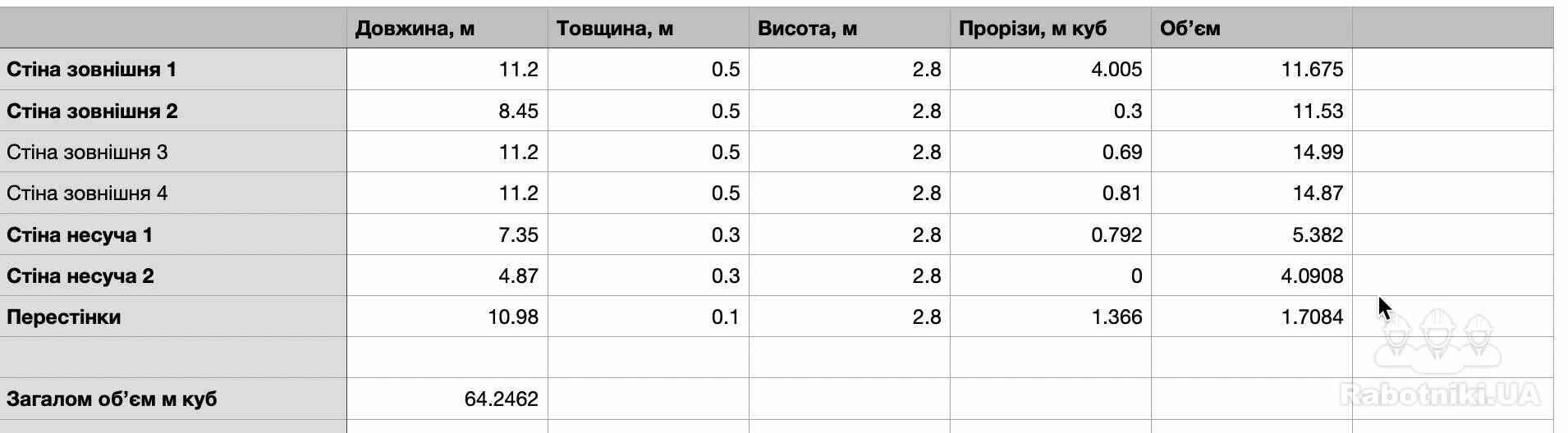
Task: Select the volume cell showing 4.0908
Action: 1252,276
